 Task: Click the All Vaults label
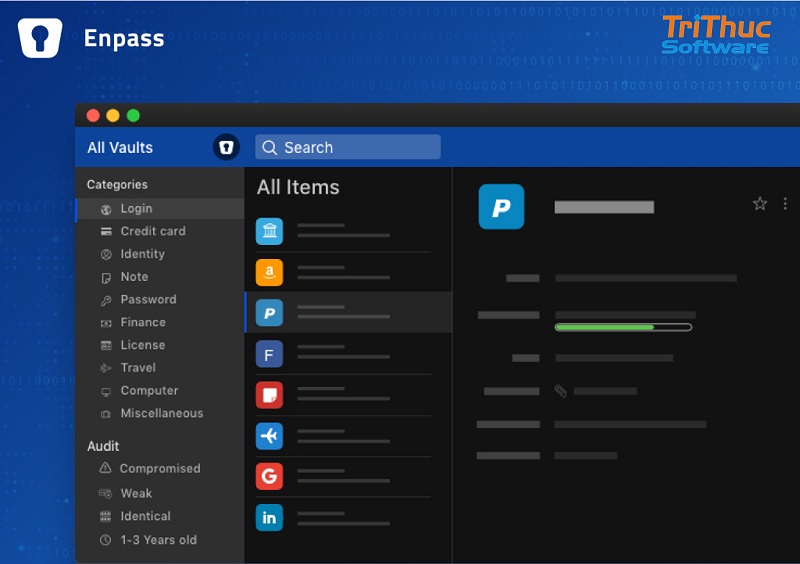(x=120, y=148)
